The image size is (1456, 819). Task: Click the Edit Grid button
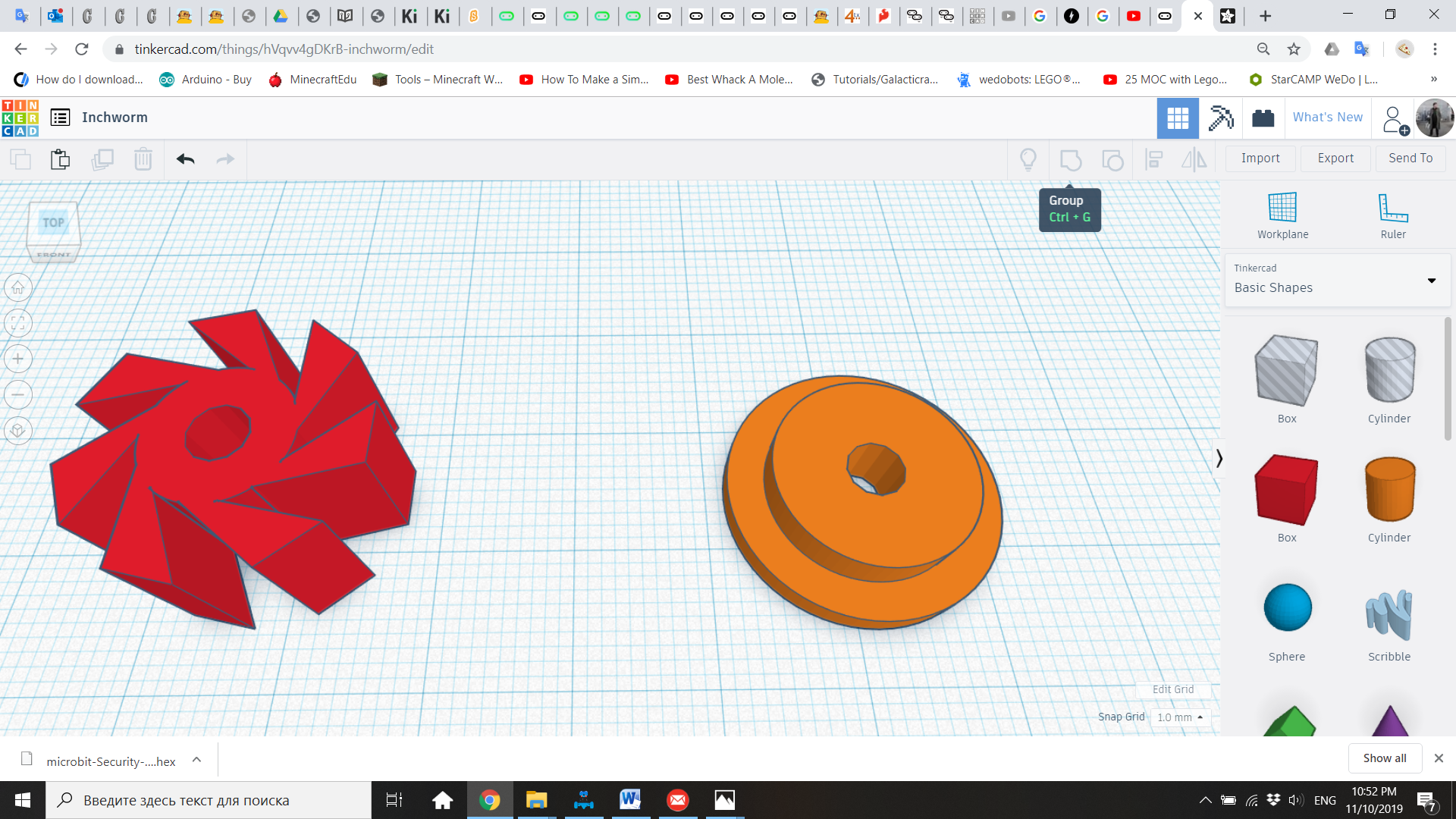coord(1173,689)
